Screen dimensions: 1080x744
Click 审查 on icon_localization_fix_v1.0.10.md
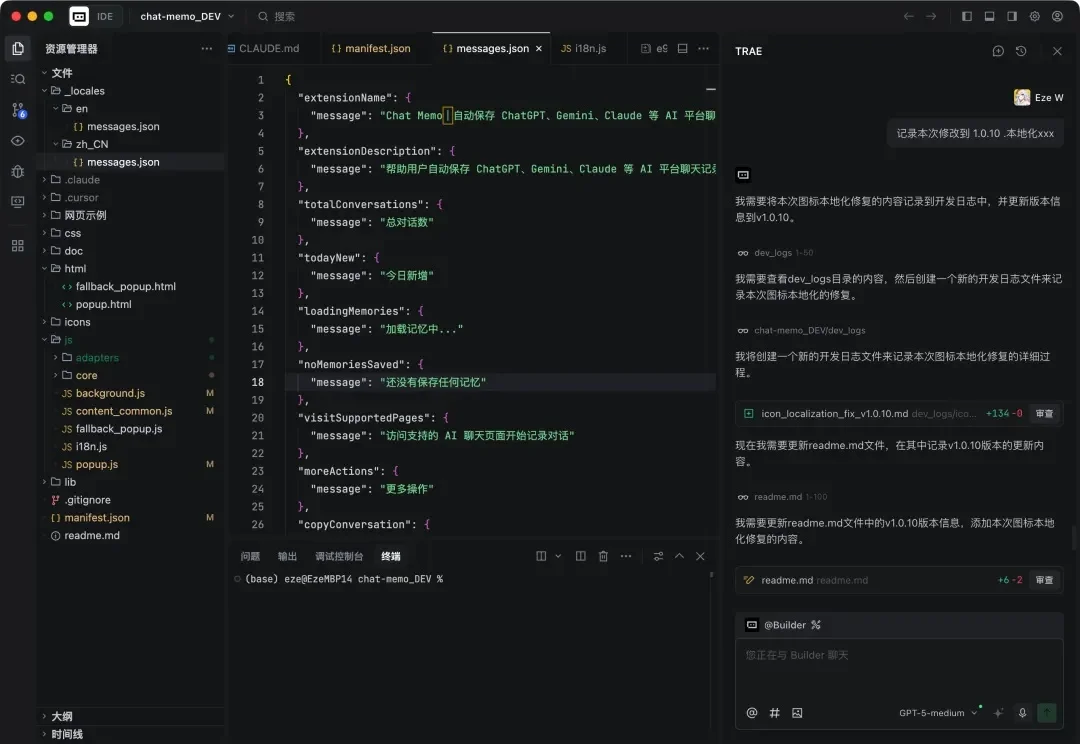[1043, 413]
